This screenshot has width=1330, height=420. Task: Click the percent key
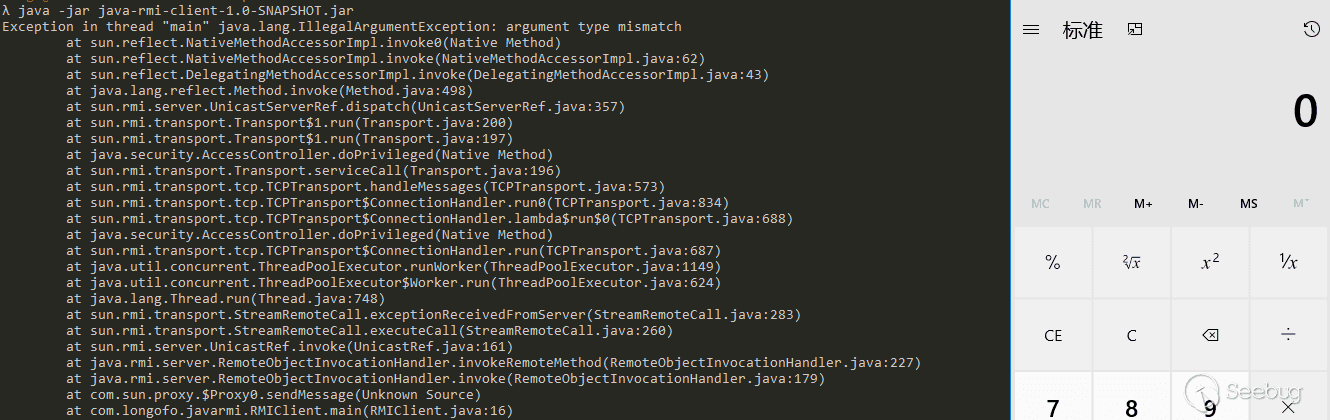[x=1052, y=262]
